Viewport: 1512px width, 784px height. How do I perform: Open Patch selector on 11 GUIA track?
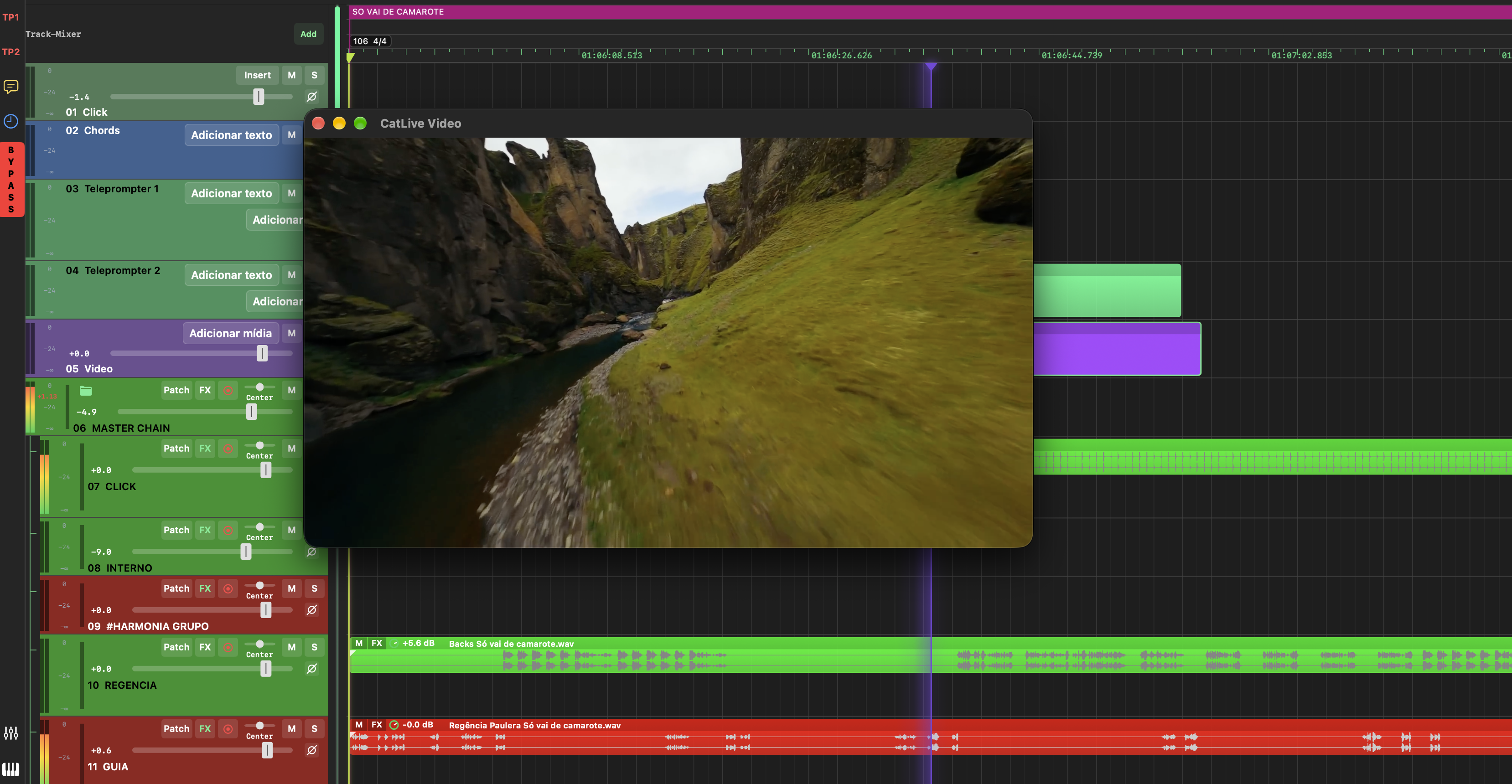[176, 728]
